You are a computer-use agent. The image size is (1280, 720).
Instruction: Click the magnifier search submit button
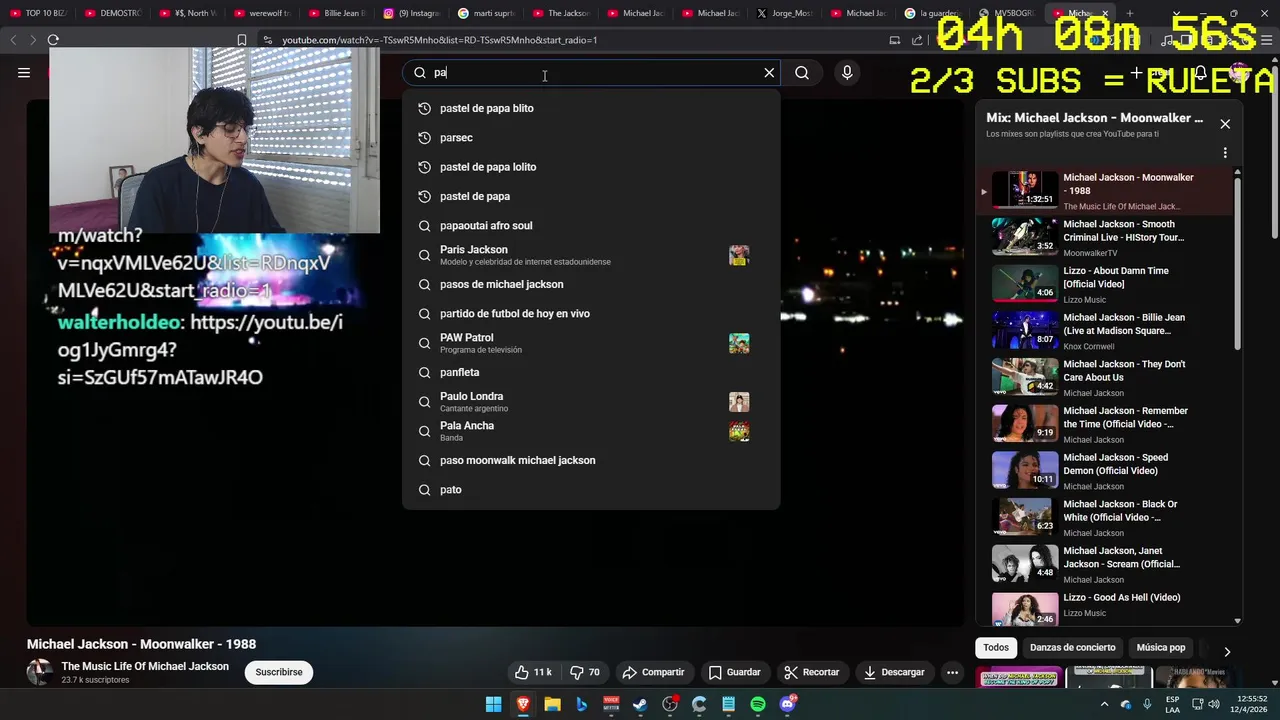802,73
